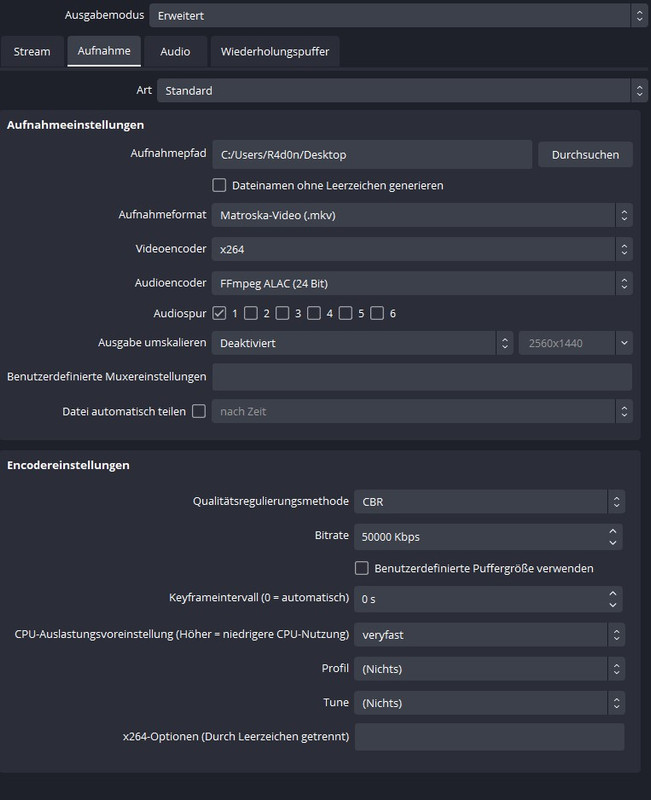Screen dimensions: 651x800
Task: Click the Bitrate decrease arrow
Action: (613, 543)
